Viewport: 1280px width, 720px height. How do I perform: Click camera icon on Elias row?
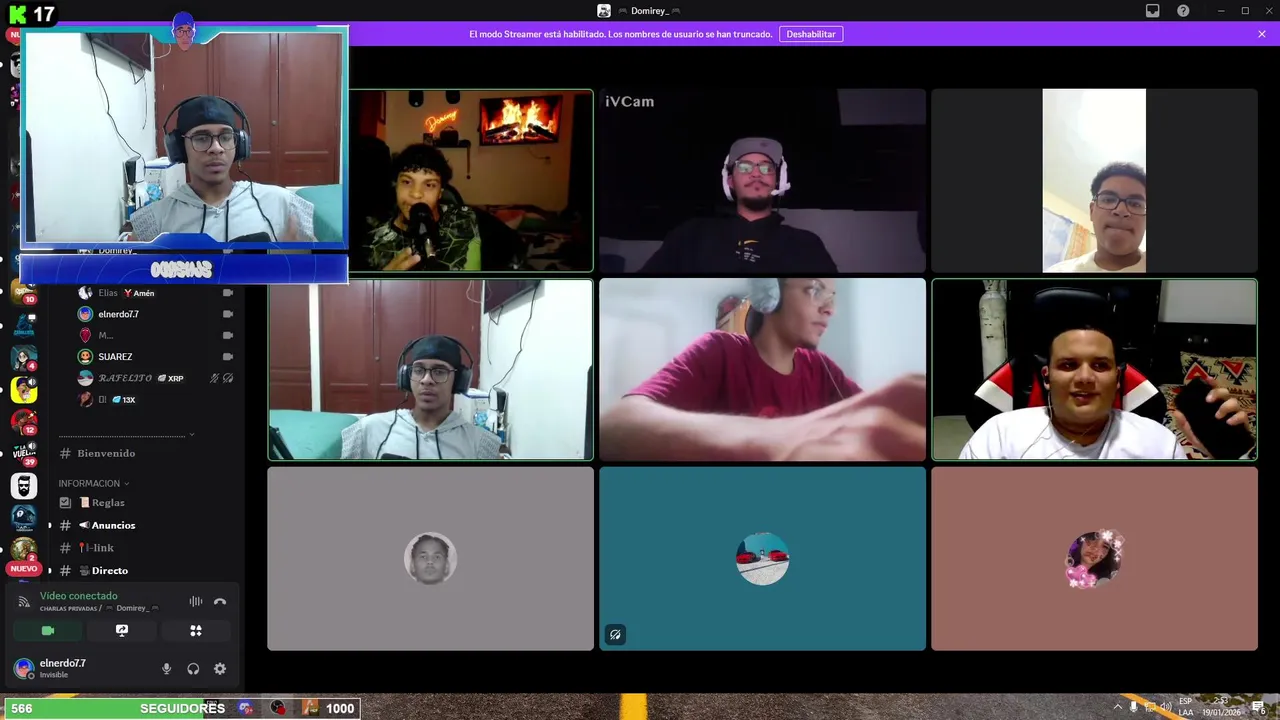point(228,293)
